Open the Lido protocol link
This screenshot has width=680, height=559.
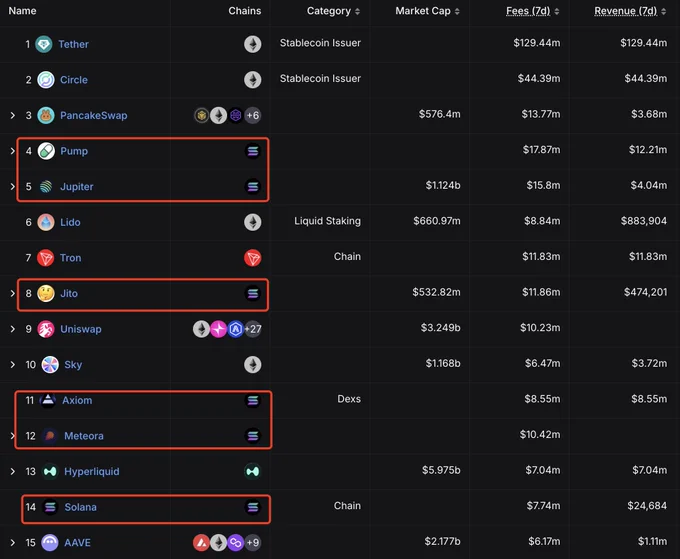coord(70,222)
